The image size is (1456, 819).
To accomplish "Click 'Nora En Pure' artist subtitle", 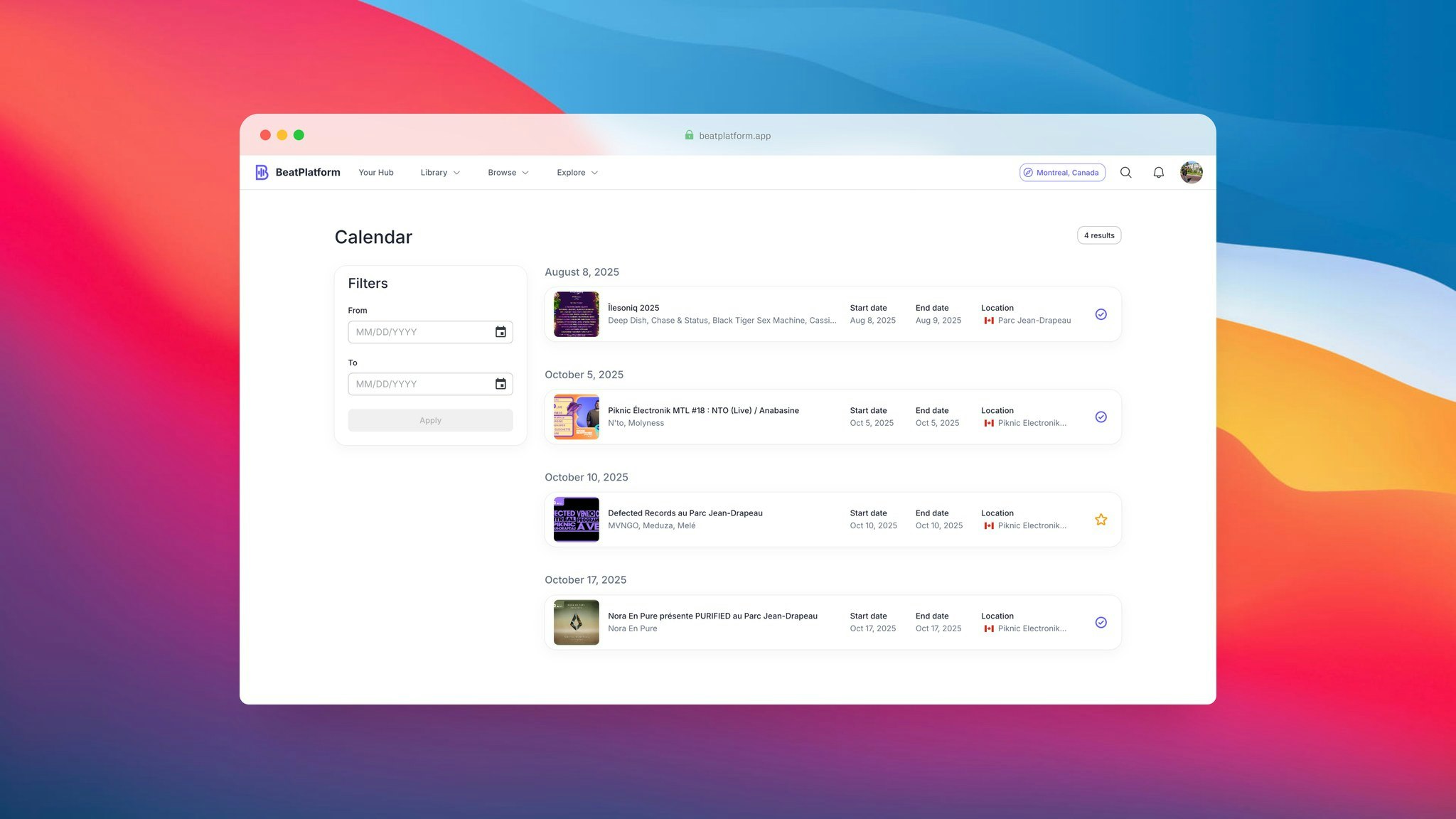I will point(633,628).
